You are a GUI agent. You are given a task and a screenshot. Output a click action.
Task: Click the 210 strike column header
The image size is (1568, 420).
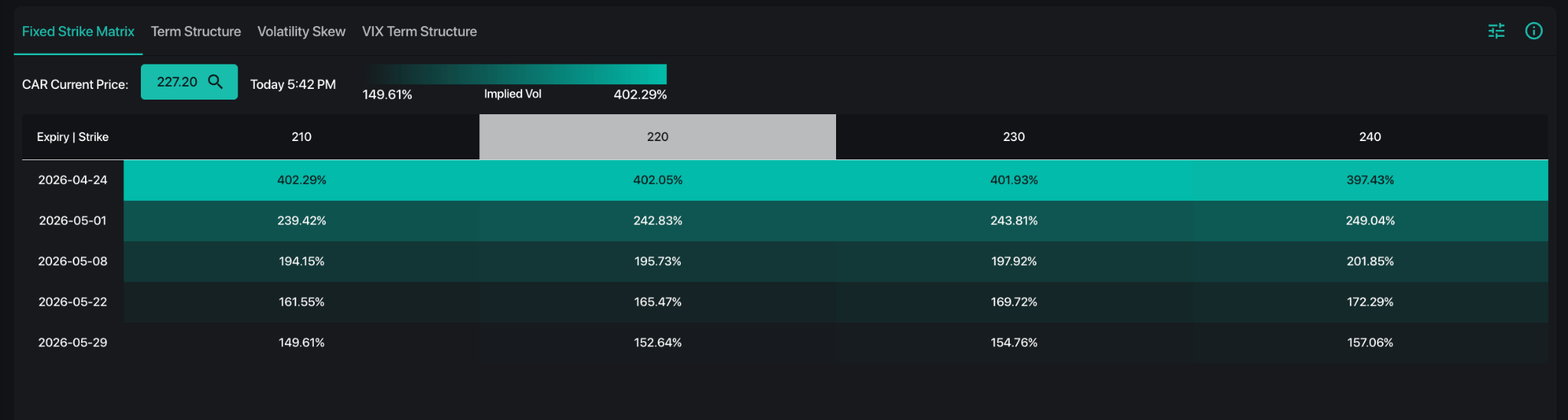pos(302,137)
